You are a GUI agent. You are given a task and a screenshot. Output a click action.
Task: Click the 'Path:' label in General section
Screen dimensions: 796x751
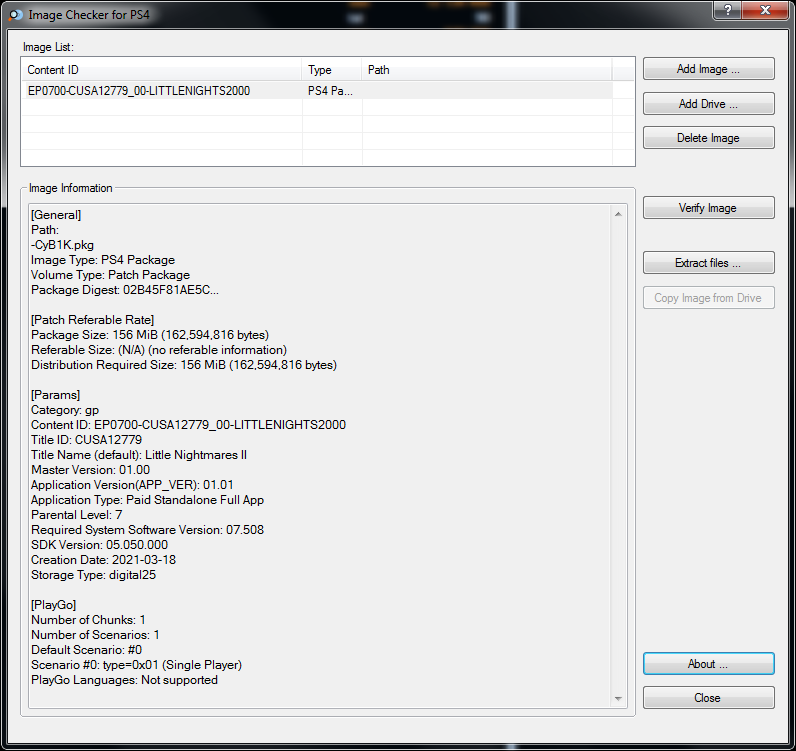45,230
